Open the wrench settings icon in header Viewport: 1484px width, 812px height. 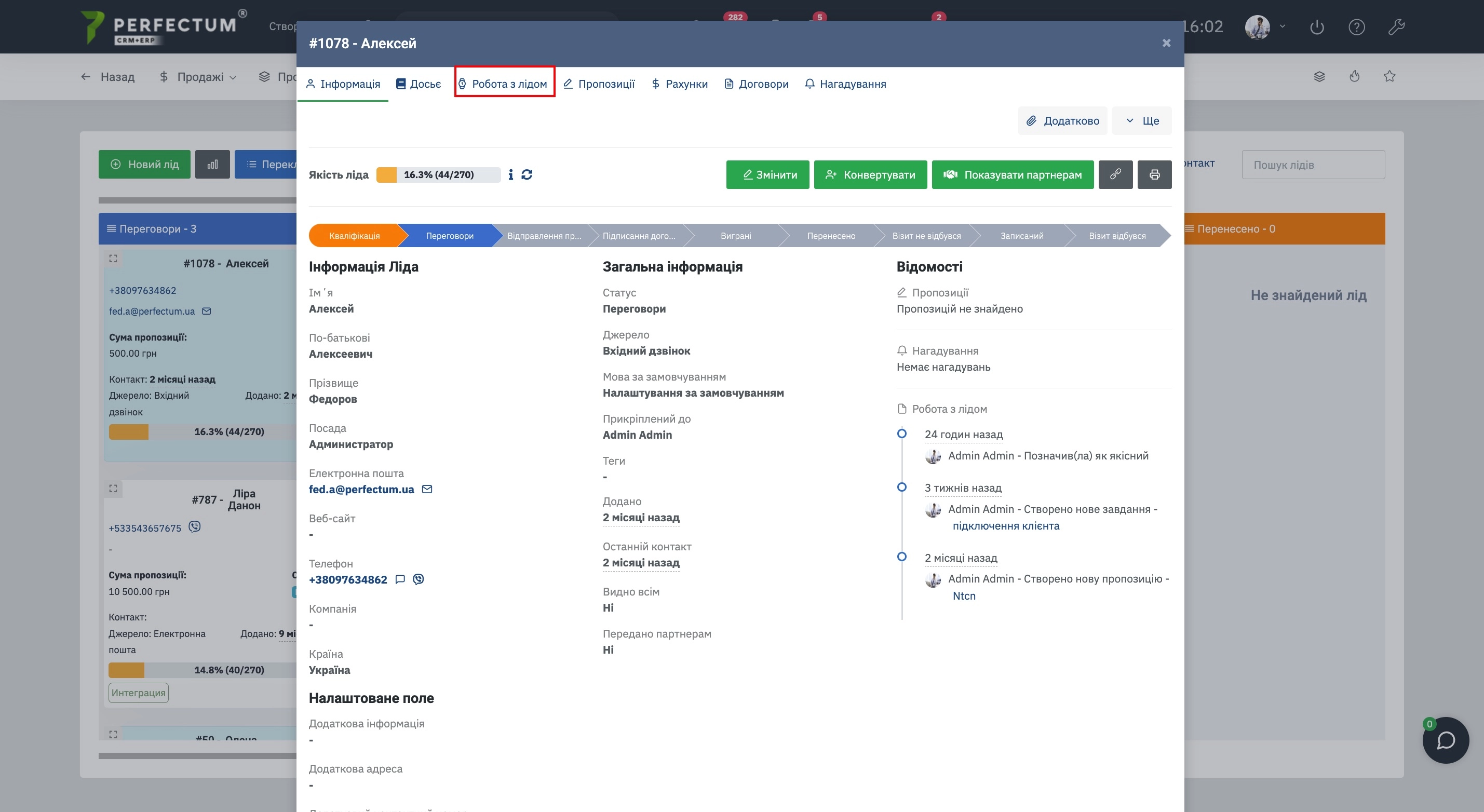(x=1396, y=27)
